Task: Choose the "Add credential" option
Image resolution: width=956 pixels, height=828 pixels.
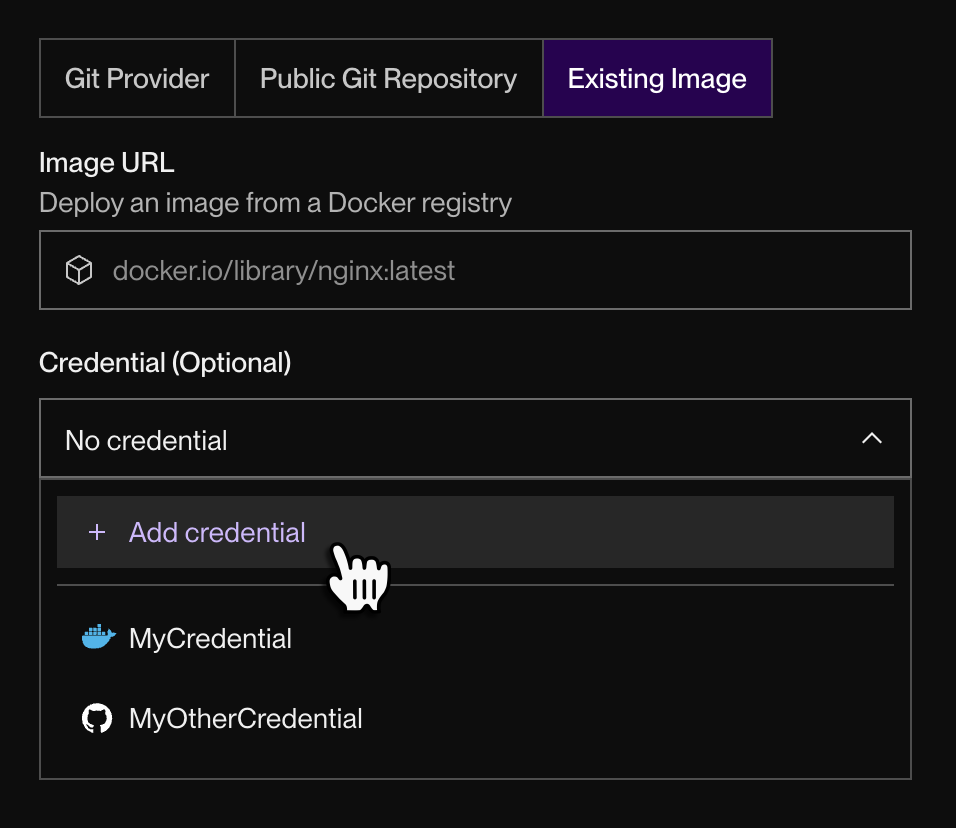Action: (x=217, y=533)
